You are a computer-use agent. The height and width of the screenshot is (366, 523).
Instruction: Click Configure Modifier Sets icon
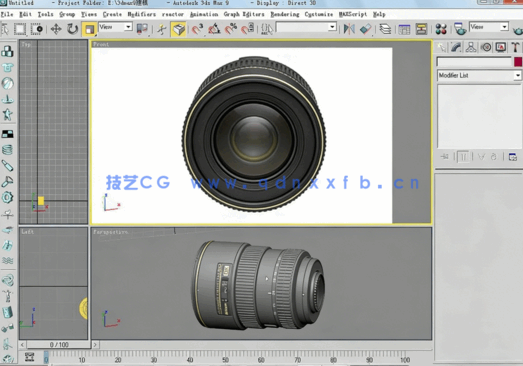pyautogui.click(x=513, y=156)
